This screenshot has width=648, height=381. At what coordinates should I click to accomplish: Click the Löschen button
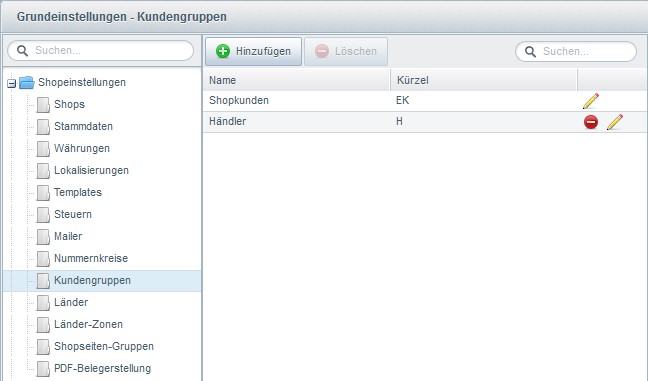[x=346, y=51]
